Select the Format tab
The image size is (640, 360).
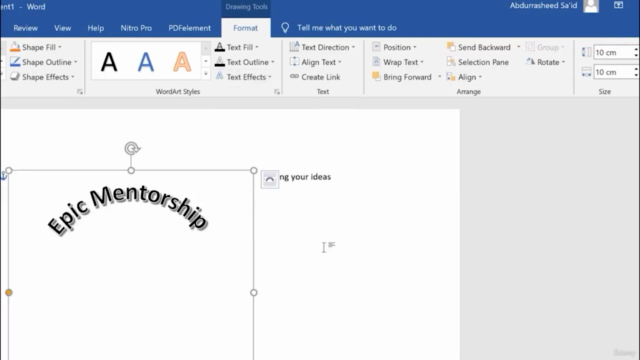(x=245, y=28)
